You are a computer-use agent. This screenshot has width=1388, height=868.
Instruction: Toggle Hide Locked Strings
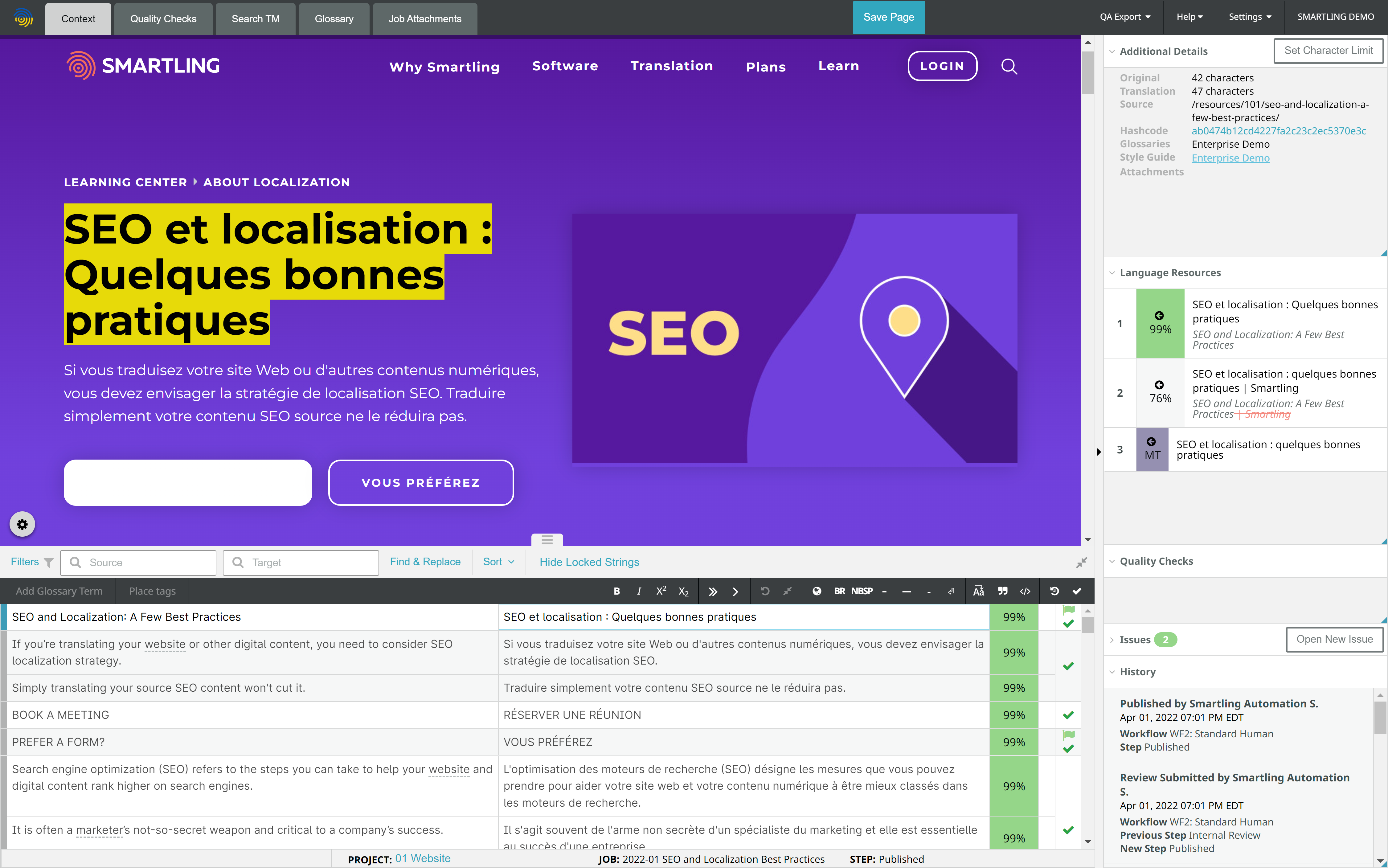(x=589, y=562)
